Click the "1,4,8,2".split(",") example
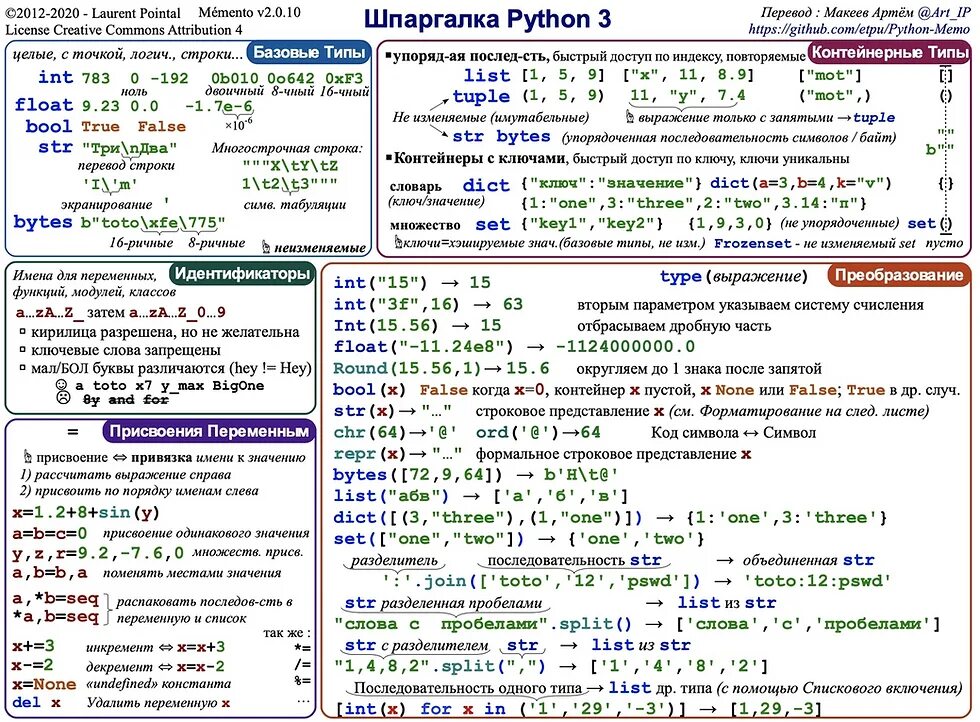Viewport: 980px width, 722px height. pyautogui.click(x=439, y=667)
